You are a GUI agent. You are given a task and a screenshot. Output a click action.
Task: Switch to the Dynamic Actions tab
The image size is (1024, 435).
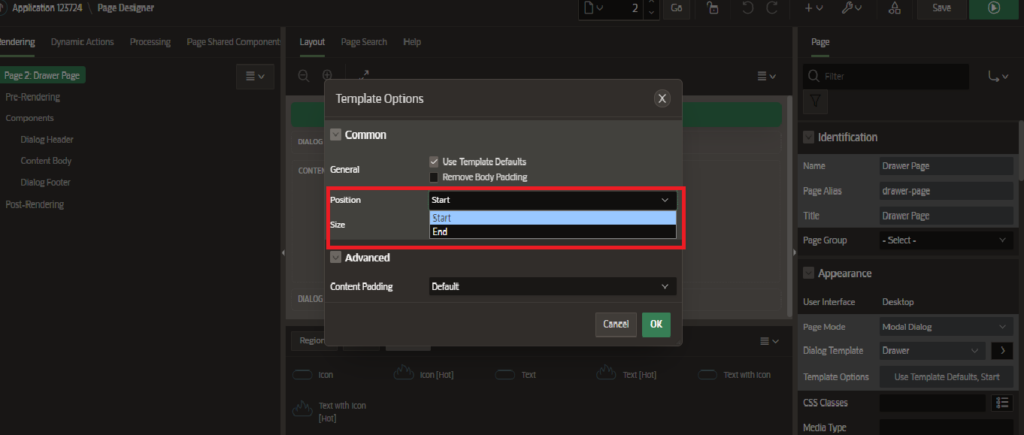(82, 42)
